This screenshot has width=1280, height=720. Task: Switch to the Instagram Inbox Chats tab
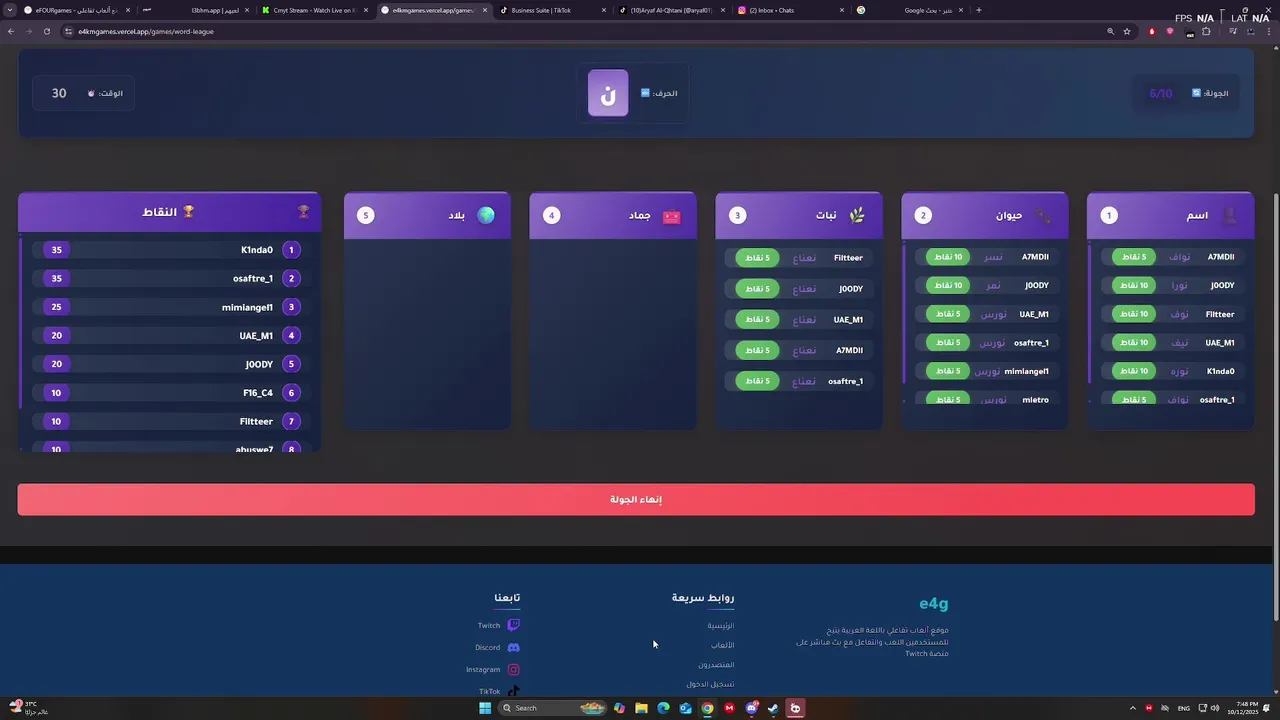(x=791, y=10)
